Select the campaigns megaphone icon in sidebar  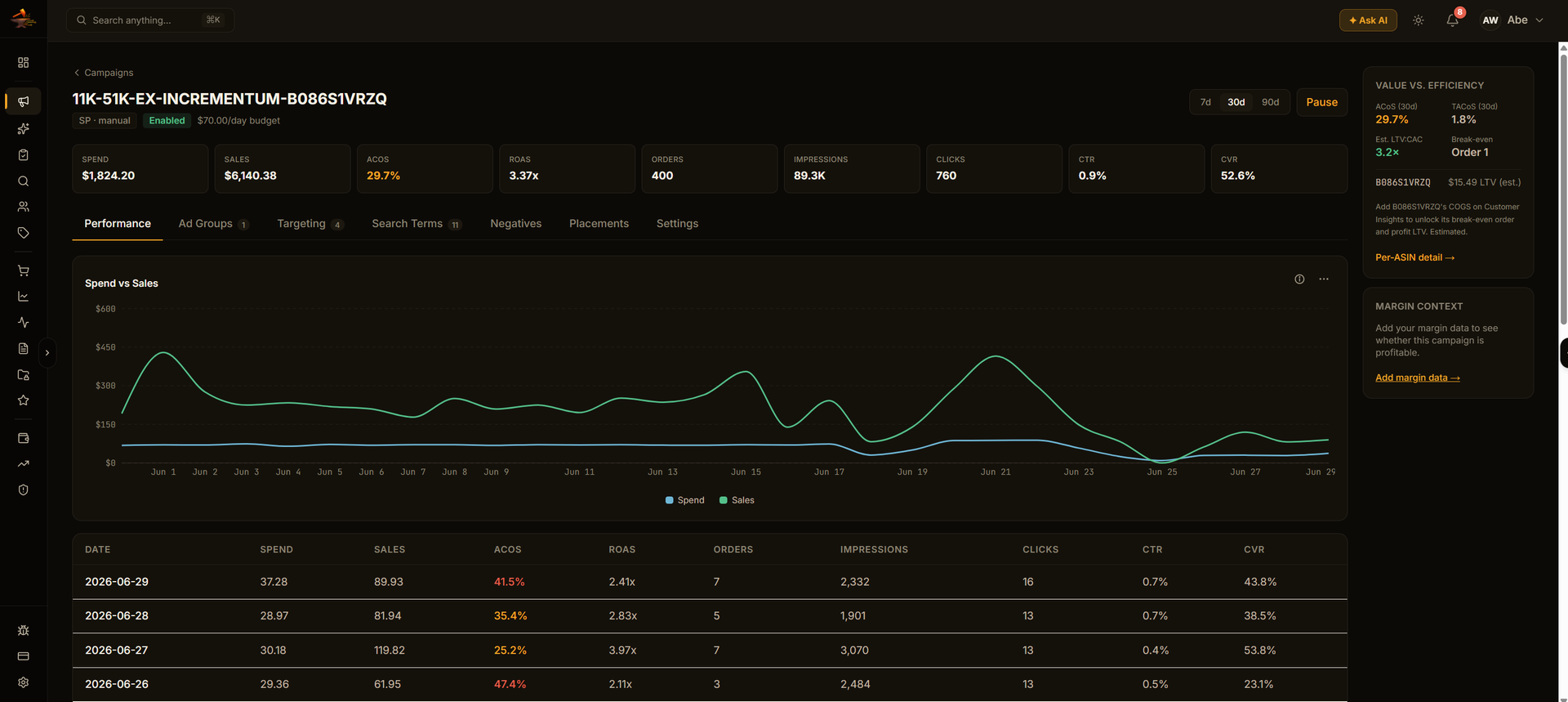(23, 101)
